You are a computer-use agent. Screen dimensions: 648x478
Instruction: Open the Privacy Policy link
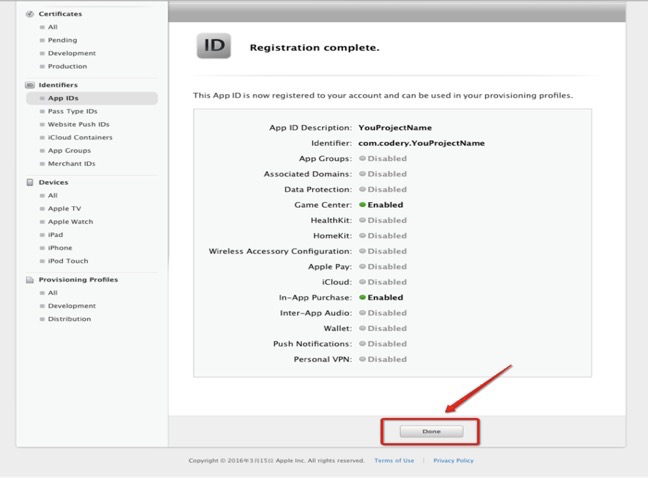click(x=453, y=461)
